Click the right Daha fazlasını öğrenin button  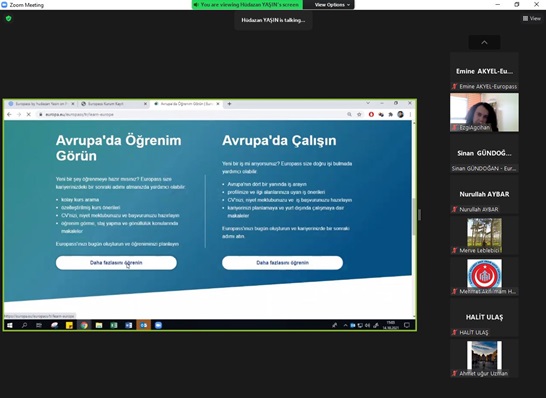(x=282, y=263)
